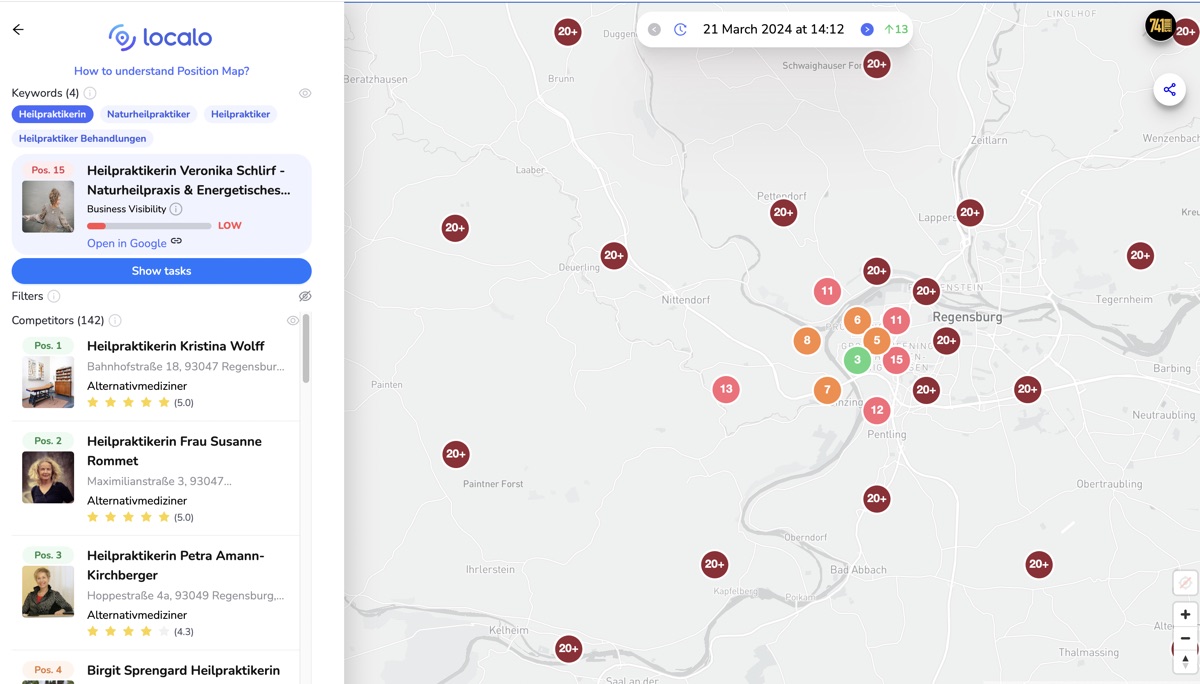Viewport: 1200px width, 684px height.
Task: Open info icon next to Competitors (142)
Action: click(x=115, y=320)
